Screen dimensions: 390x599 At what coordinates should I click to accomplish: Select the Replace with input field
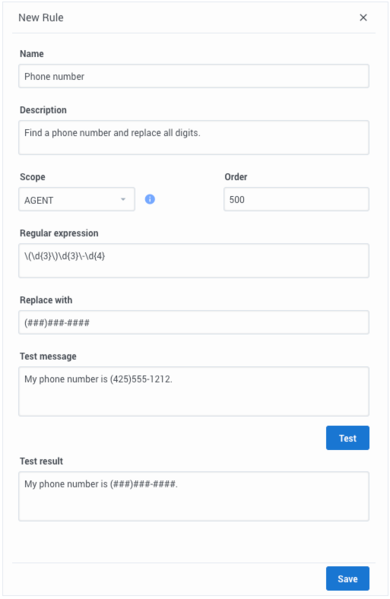(194, 322)
